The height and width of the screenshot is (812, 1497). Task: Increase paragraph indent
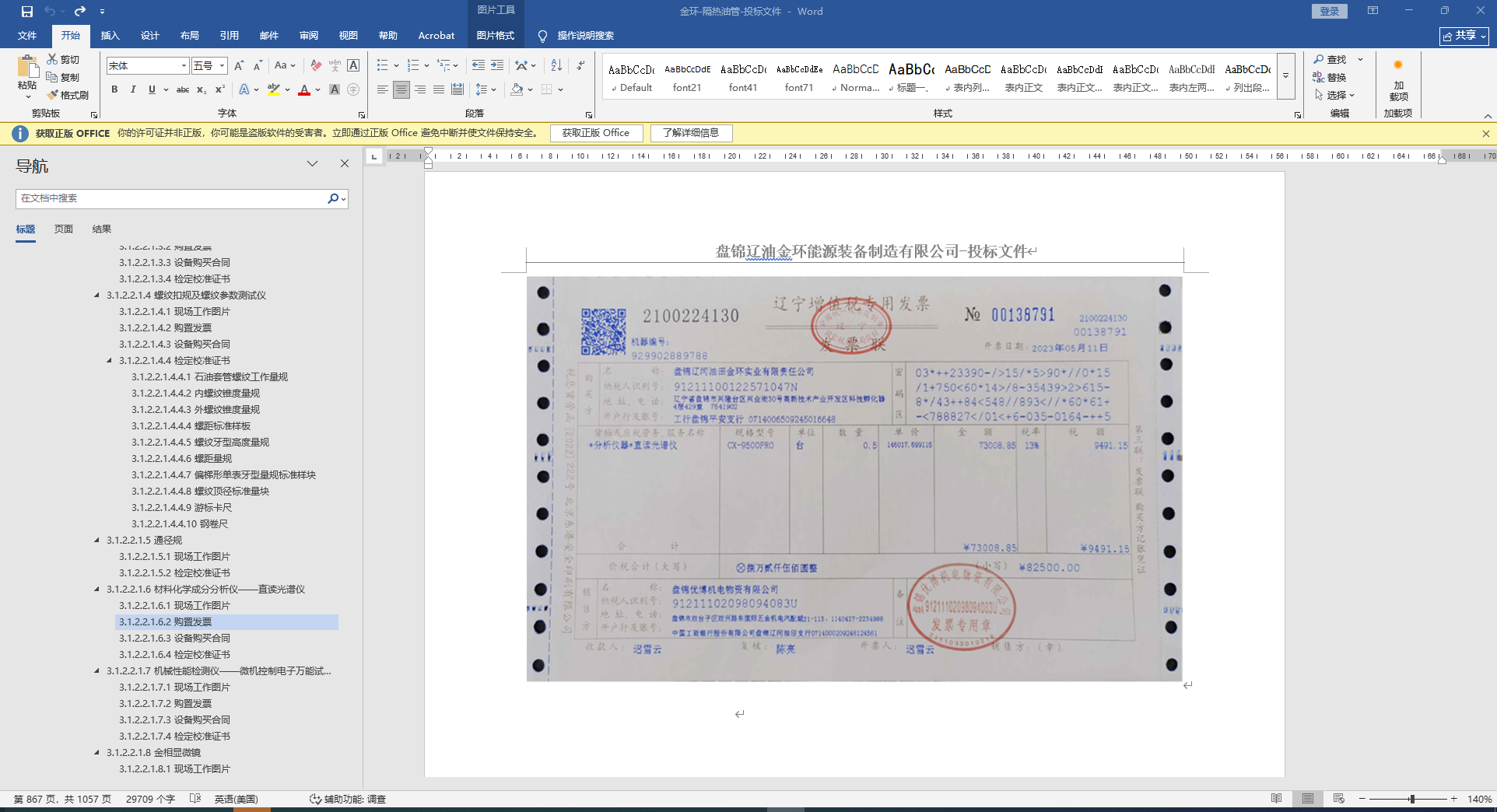pyautogui.click(x=497, y=66)
